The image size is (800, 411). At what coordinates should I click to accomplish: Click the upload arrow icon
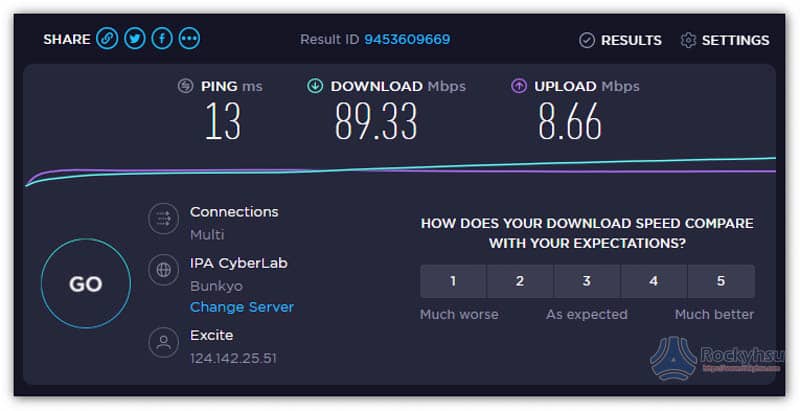point(518,86)
